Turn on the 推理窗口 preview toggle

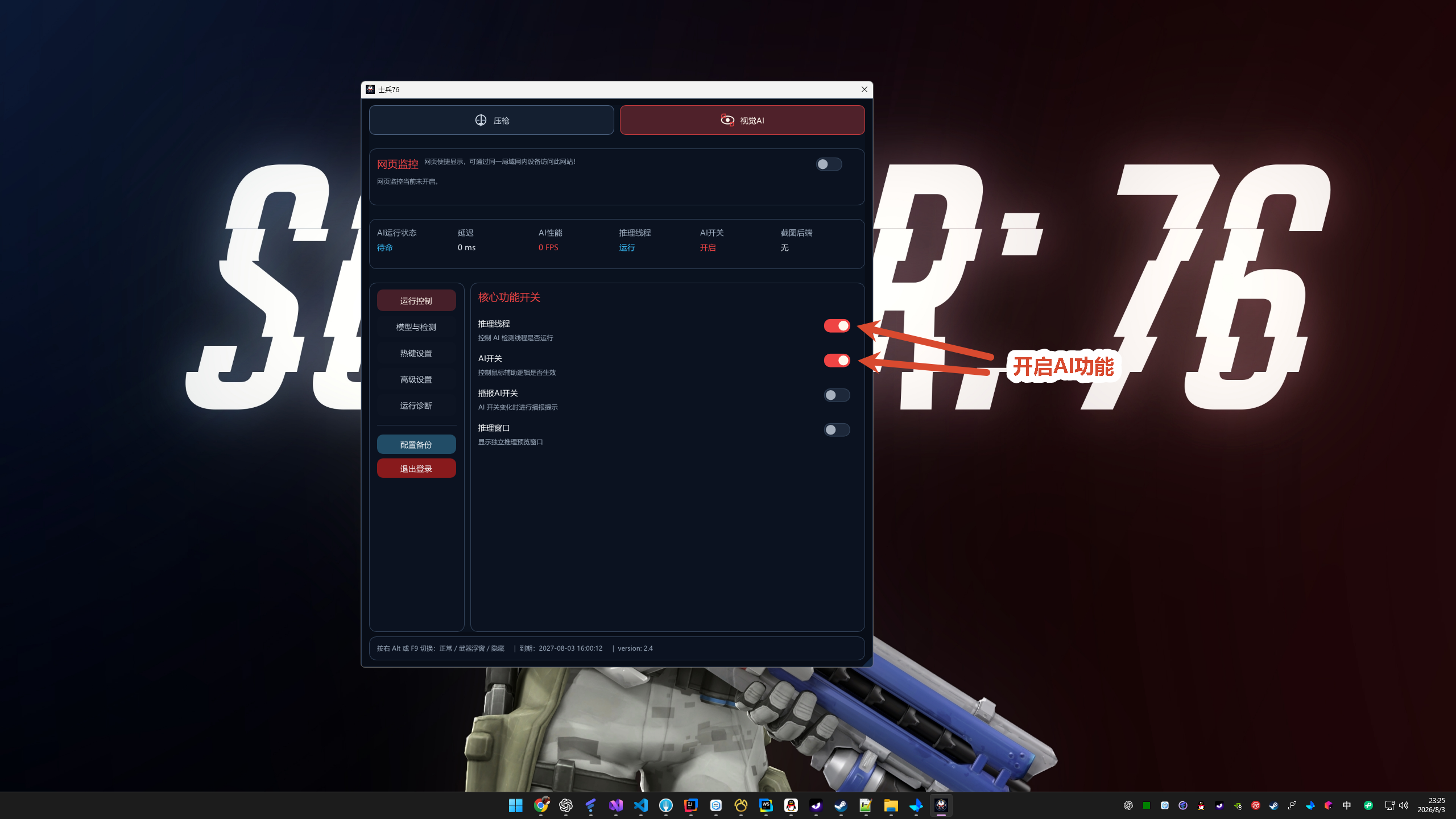click(837, 430)
